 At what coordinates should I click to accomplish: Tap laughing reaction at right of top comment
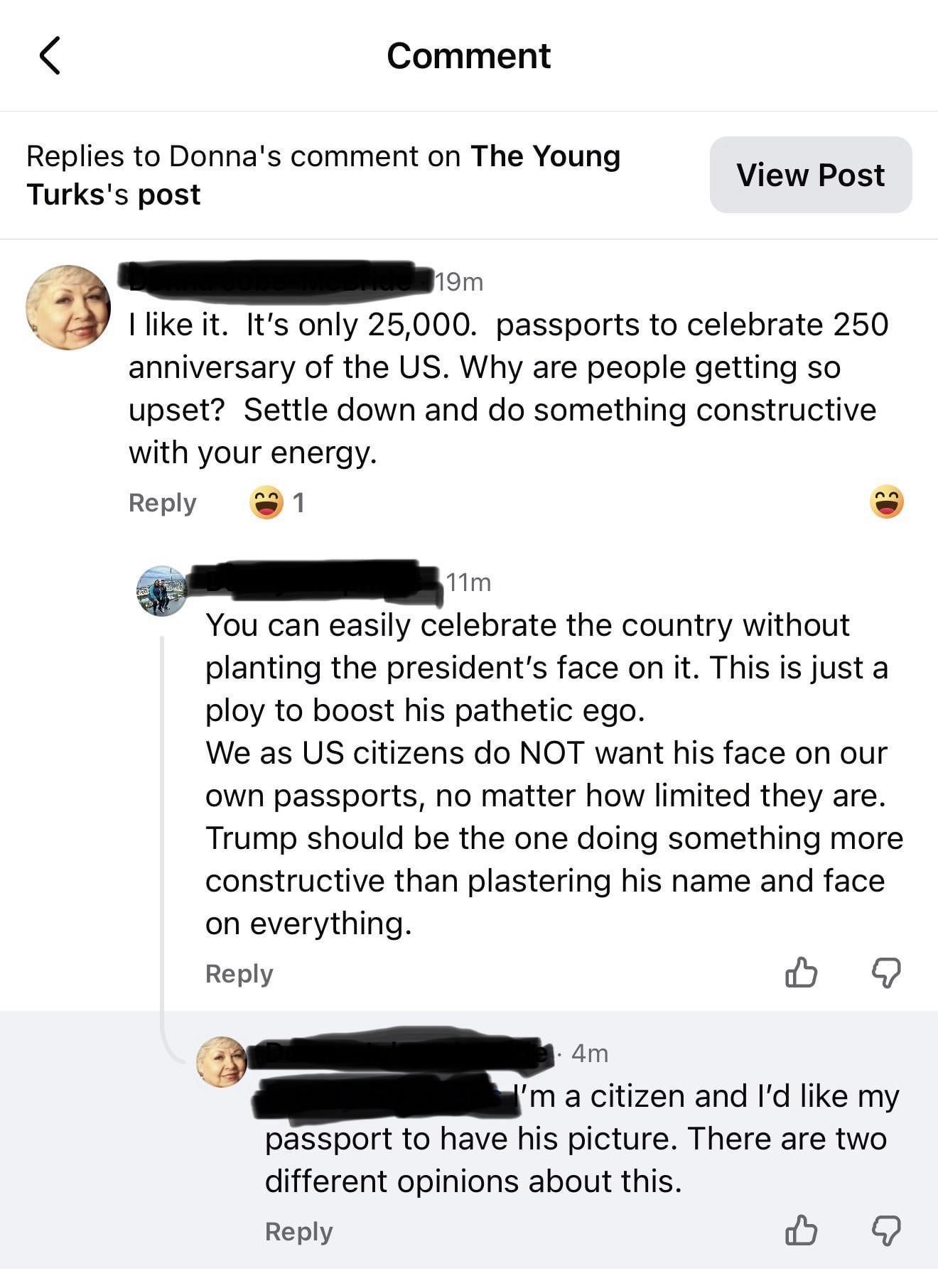(886, 502)
